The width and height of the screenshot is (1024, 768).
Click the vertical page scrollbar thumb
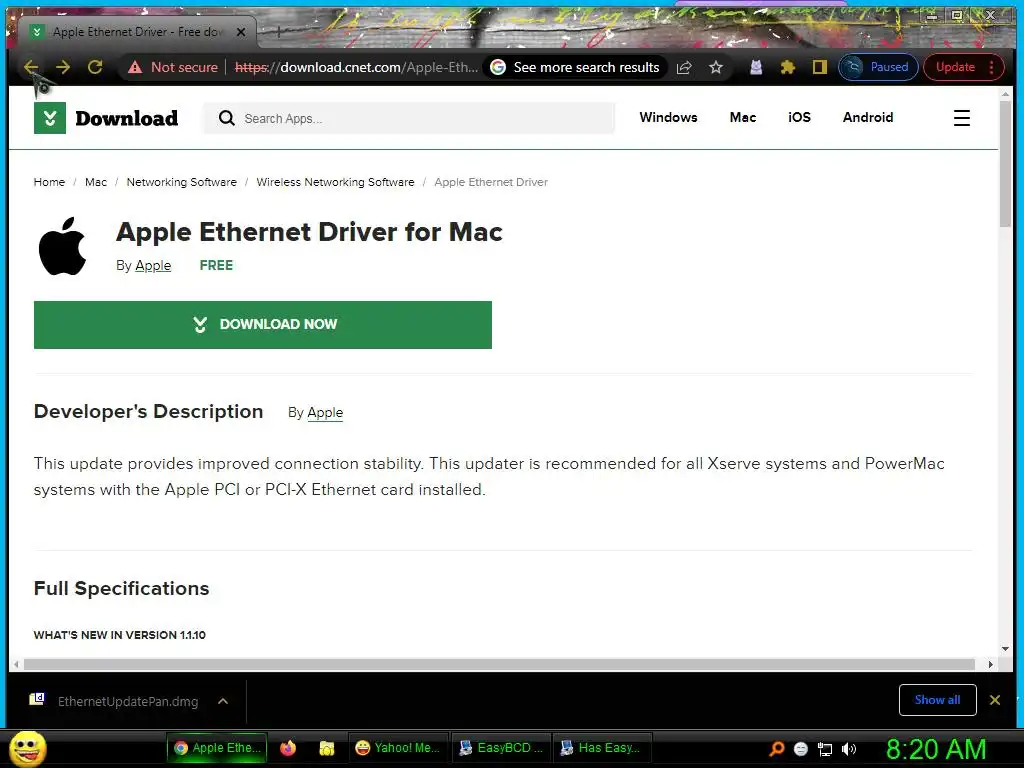[1006, 163]
